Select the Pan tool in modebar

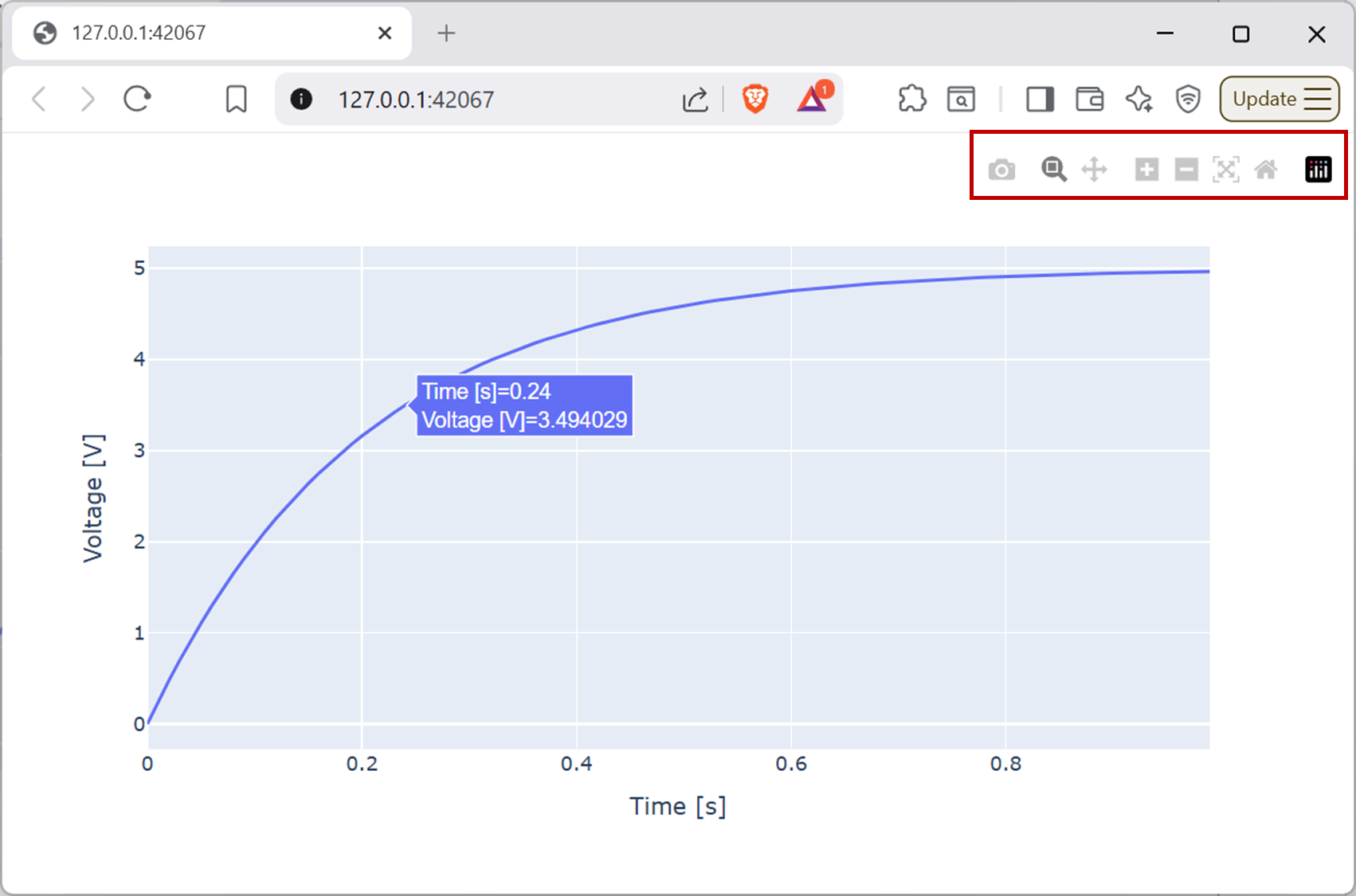1095,169
